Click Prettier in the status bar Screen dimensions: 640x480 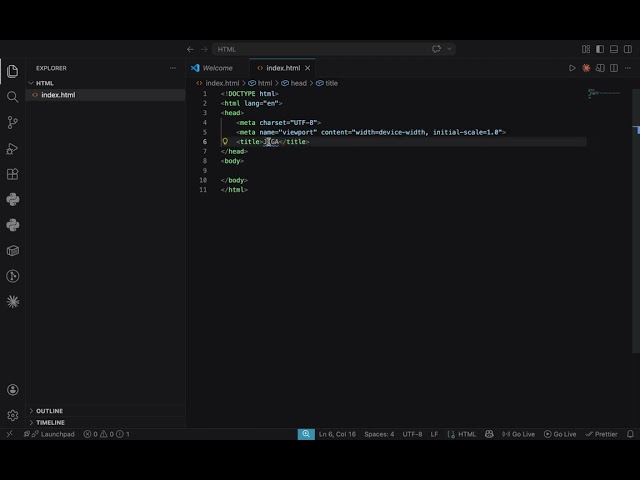pos(601,434)
